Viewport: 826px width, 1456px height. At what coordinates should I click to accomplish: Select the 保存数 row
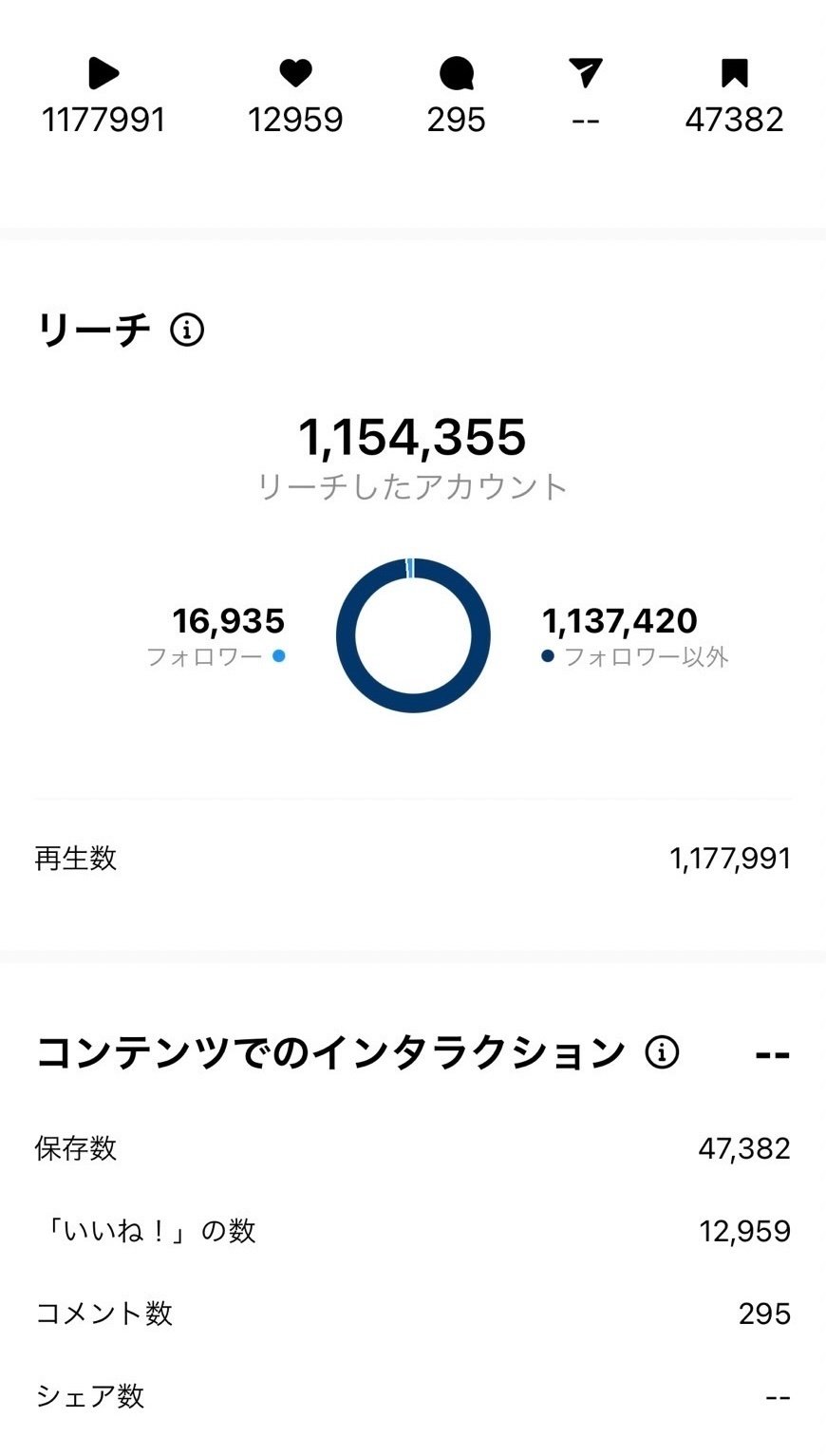pyautogui.click(x=412, y=1148)
